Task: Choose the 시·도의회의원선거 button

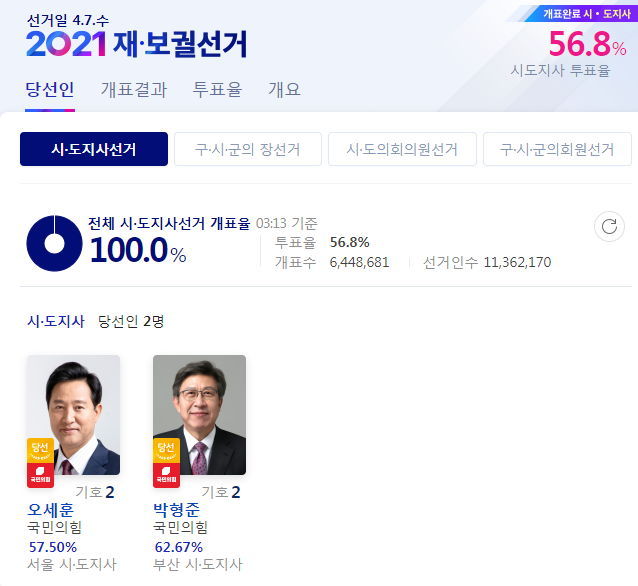Action: [x=402, y=149]
